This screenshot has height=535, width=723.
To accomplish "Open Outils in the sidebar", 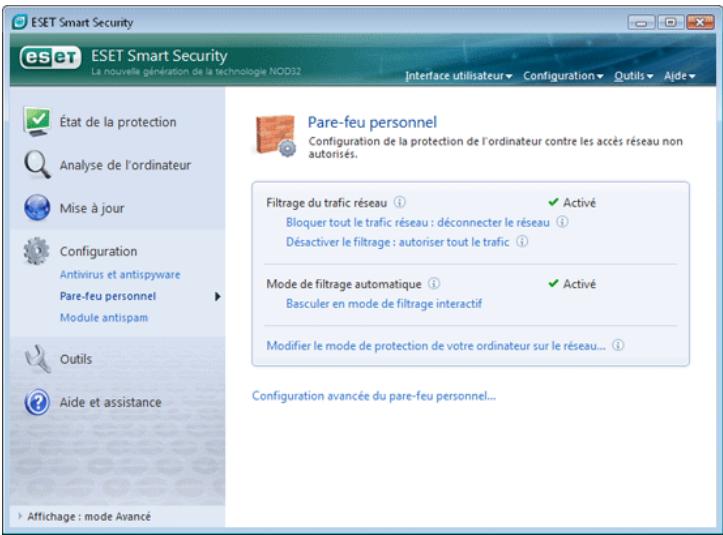I will point(76,359).
